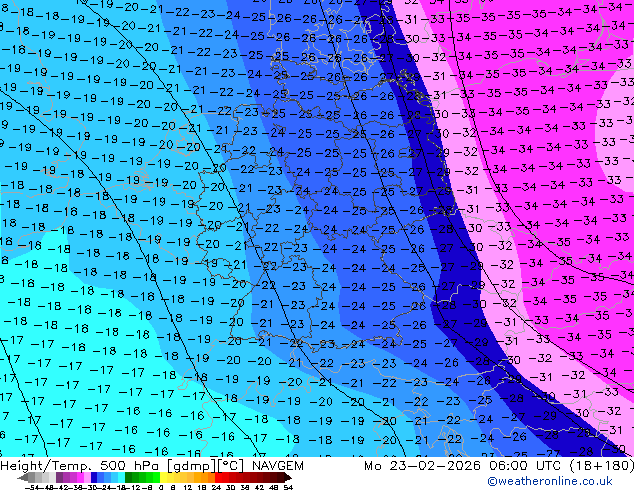Click the legend's left gray arrow end
Image resolution: width=634 pixels, height=490 pixels.
point(23,478)
